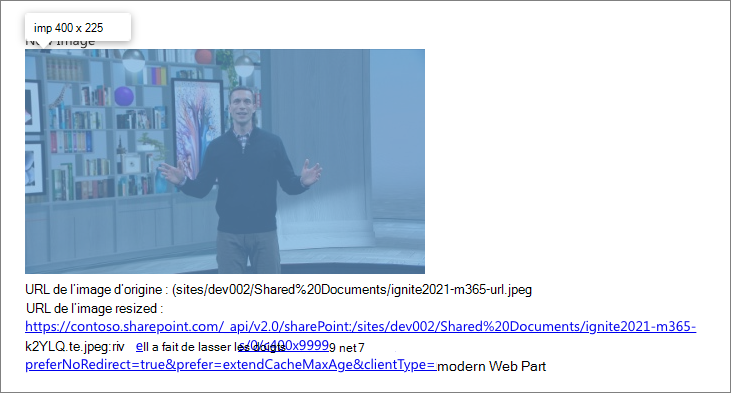Click the blue underlined 'e' link fragment
731x393 pixels.
click(139, 346)
